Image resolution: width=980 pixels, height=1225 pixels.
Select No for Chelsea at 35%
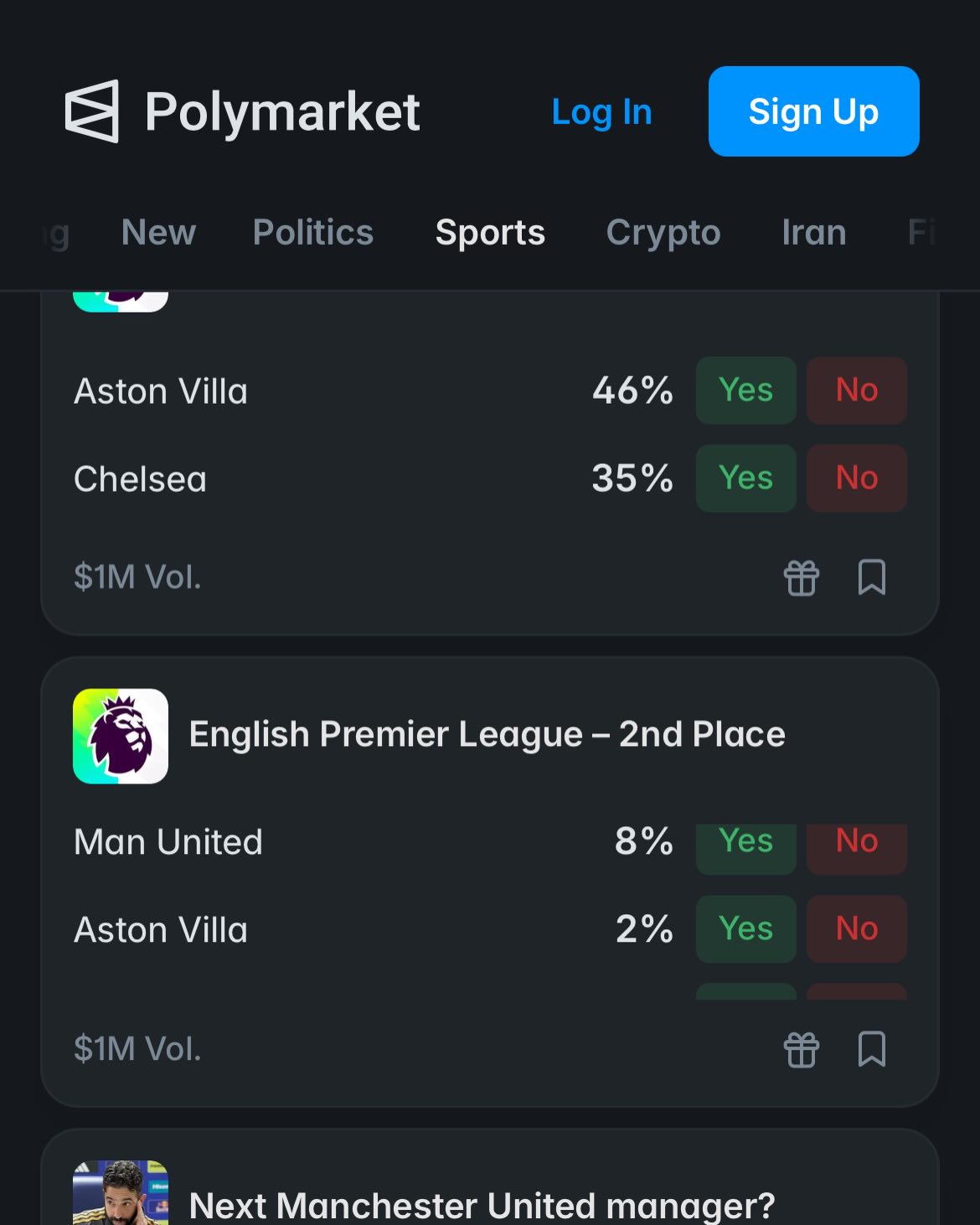click(x=856, y=478)
